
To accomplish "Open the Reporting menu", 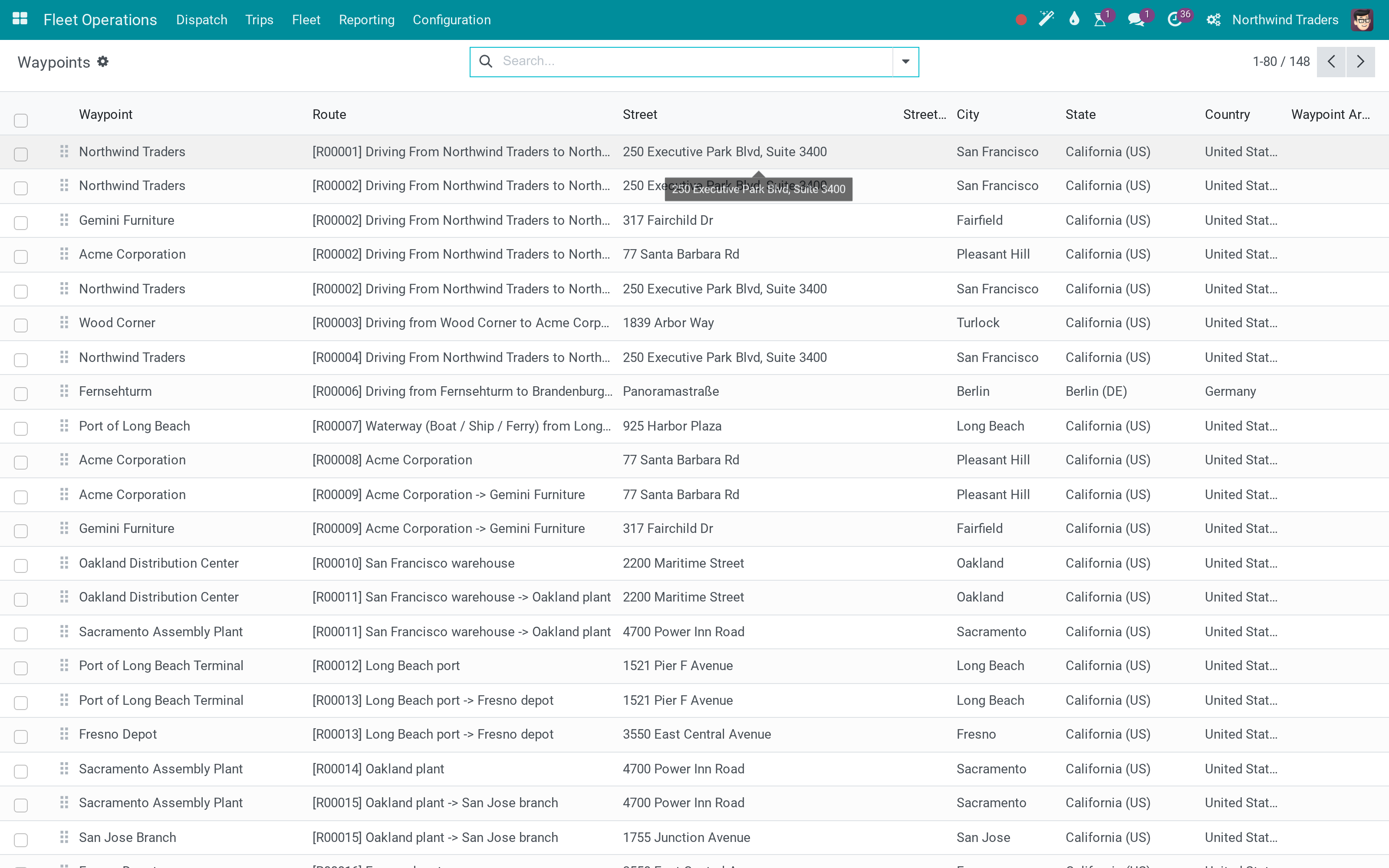I will pos(367,20).
